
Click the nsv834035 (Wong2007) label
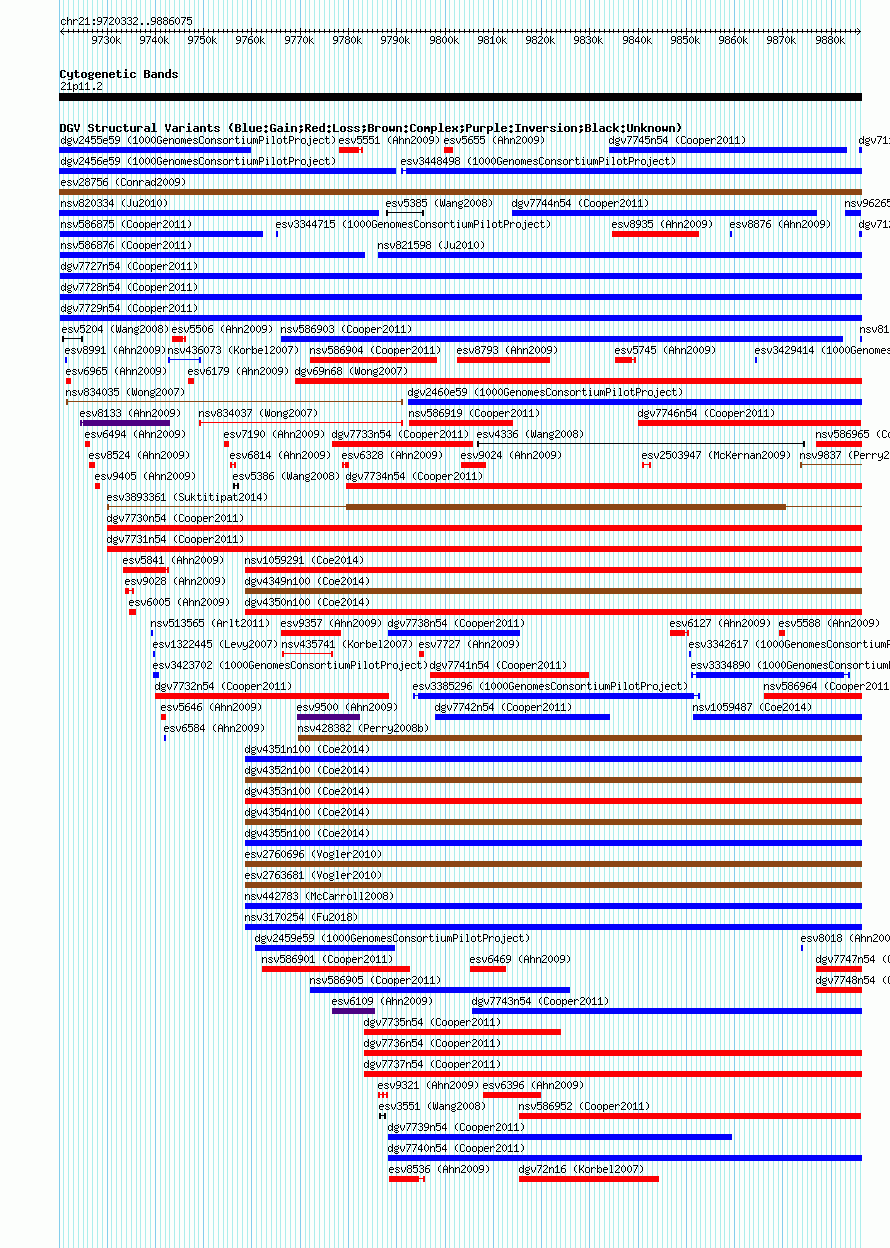point(126,392)
